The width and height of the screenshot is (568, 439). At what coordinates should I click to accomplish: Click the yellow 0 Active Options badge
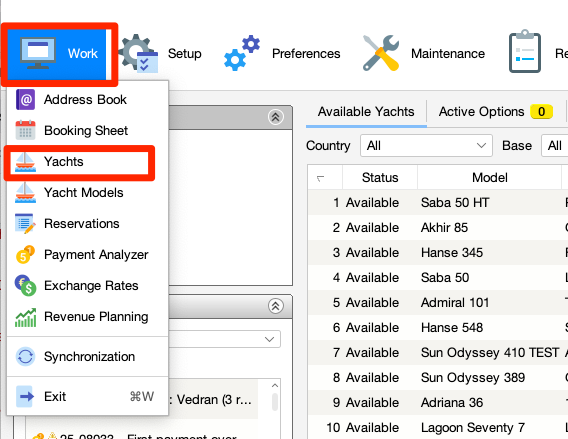pyautogui.click(x=542, y=112)
